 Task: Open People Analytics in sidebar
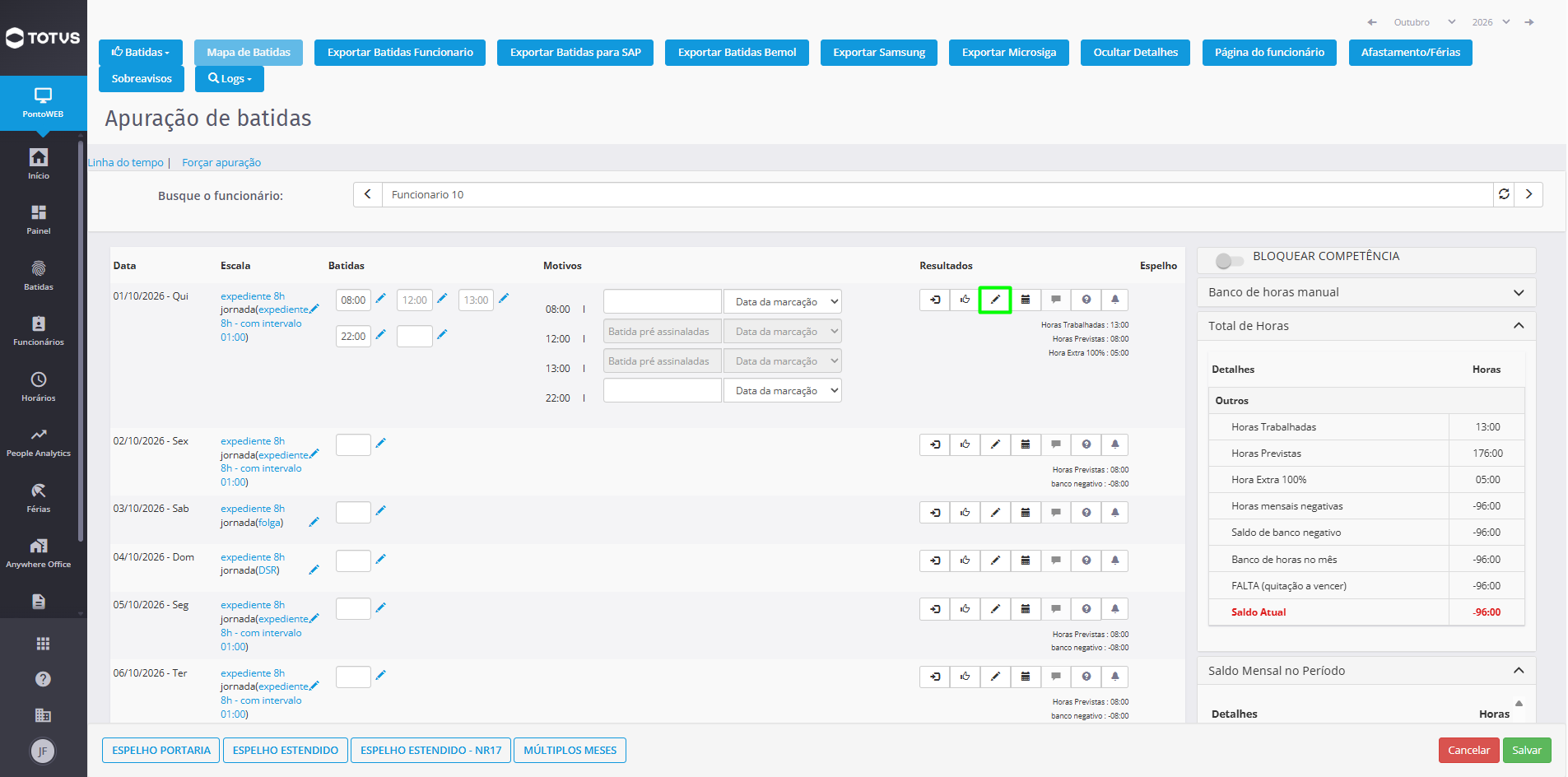39,442
